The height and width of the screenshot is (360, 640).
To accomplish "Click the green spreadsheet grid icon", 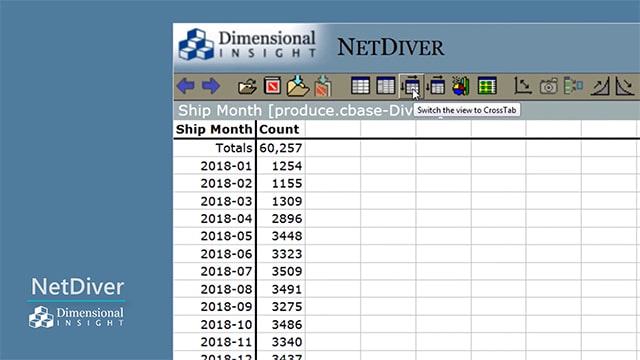I will (x=487, y=86).
